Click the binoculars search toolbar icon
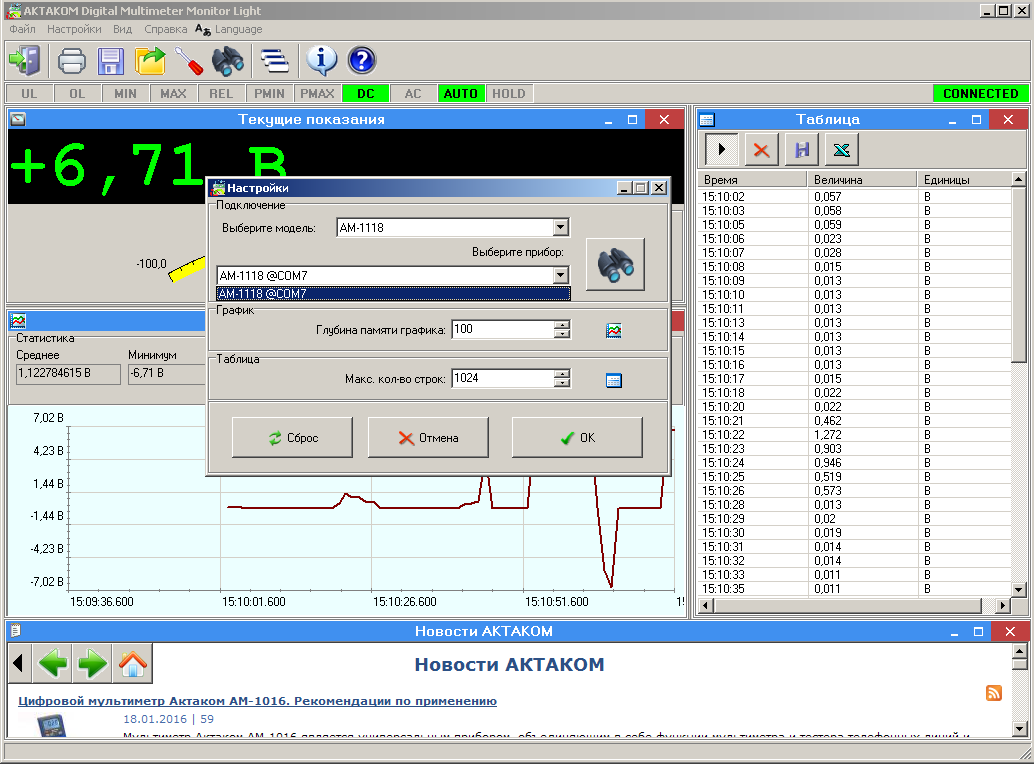The width and height of the screenshot is (1034, 764). pyautogui.click(x=228, y=61)
